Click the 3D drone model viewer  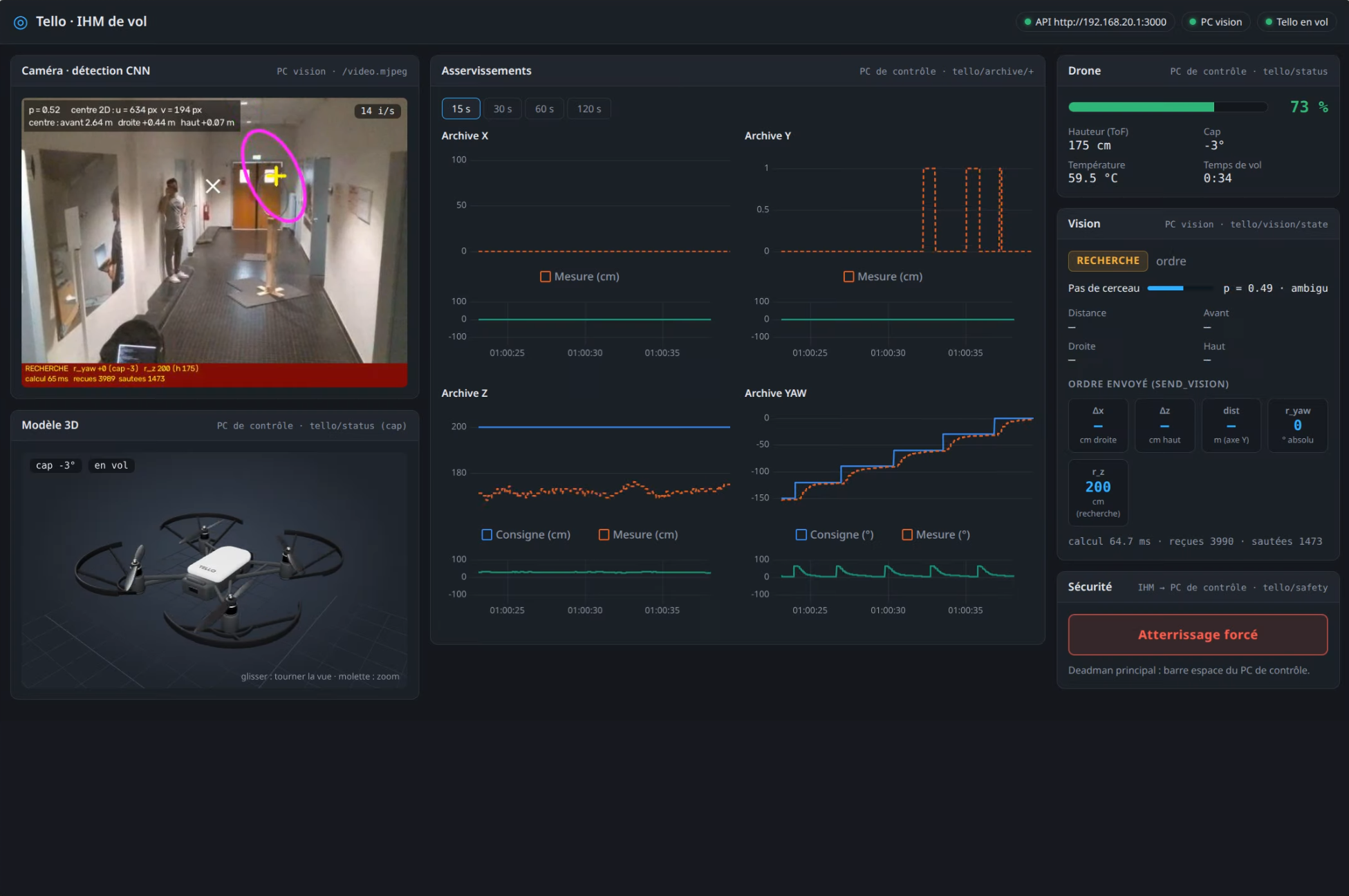click(x=214, y=570)
